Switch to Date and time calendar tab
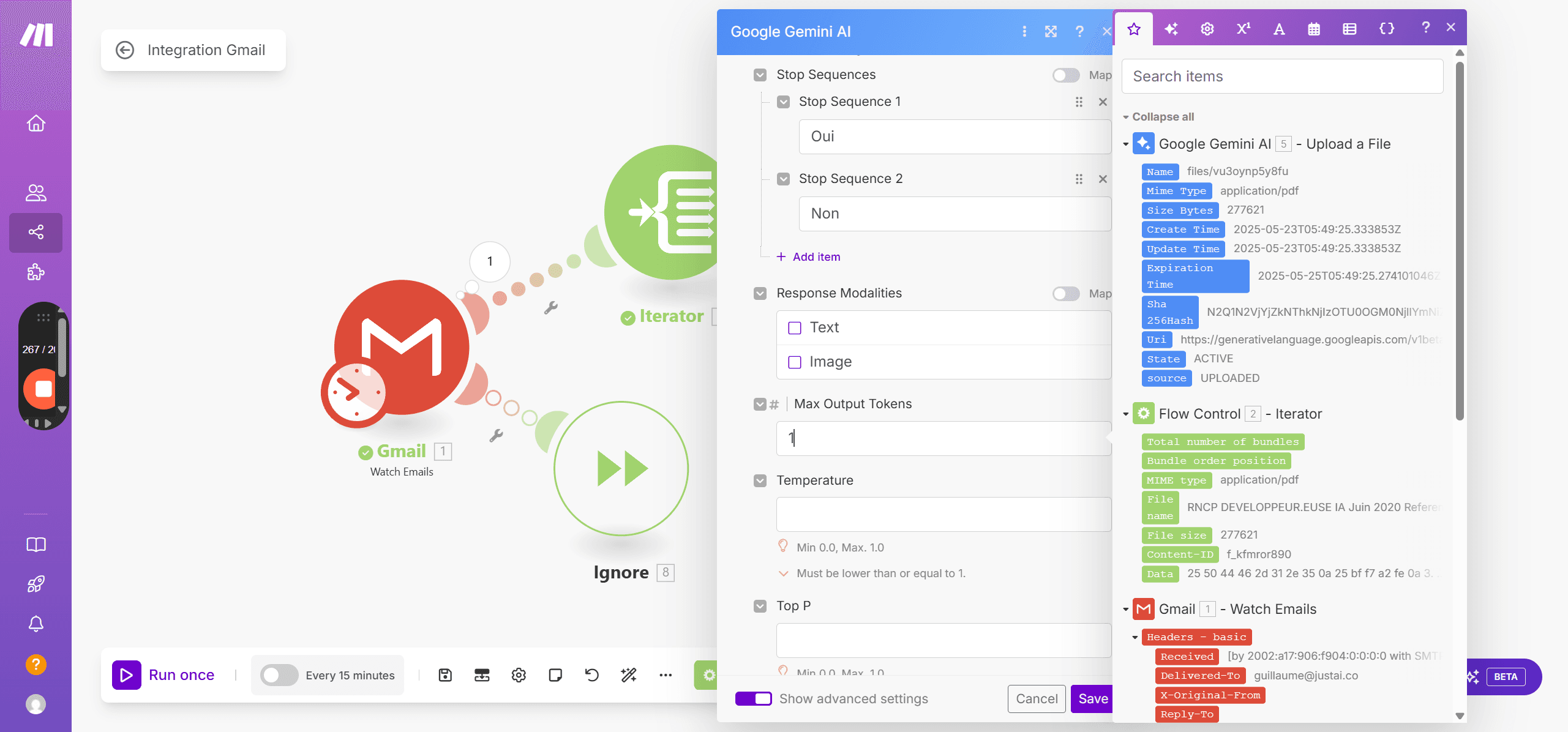This screenshot has width=1568, height=732. [1314, 29]
